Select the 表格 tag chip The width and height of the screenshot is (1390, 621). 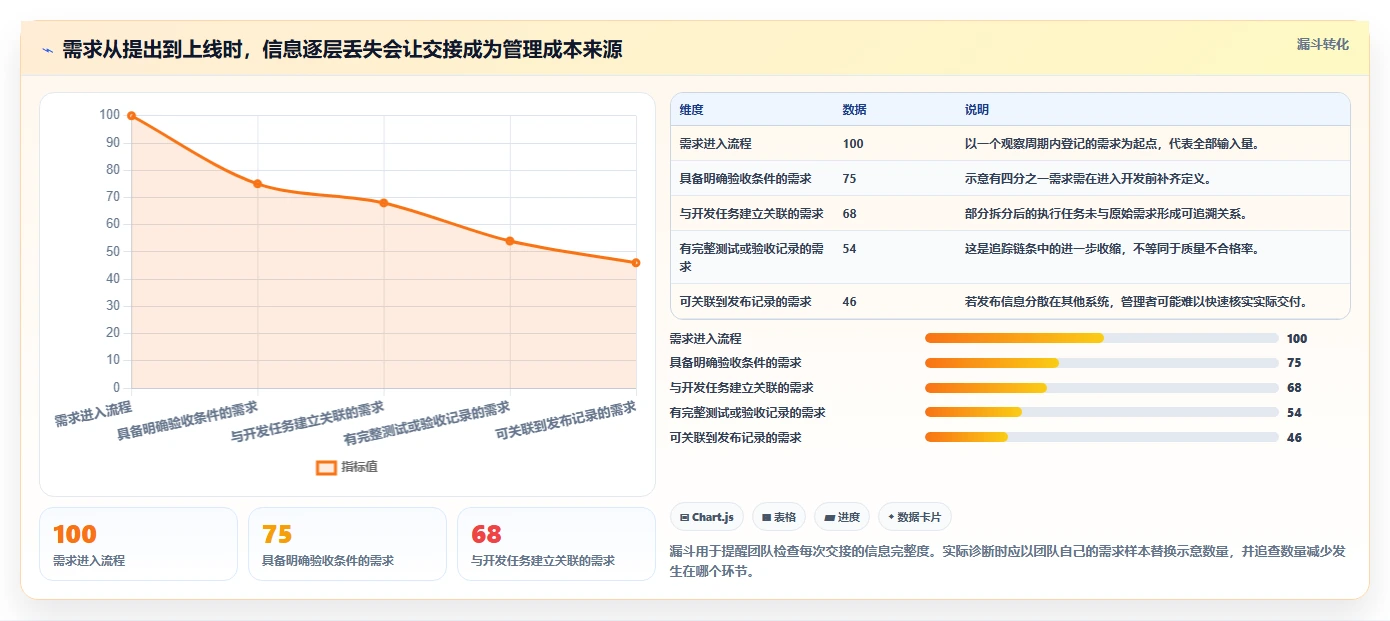click(x=779, y=517)
